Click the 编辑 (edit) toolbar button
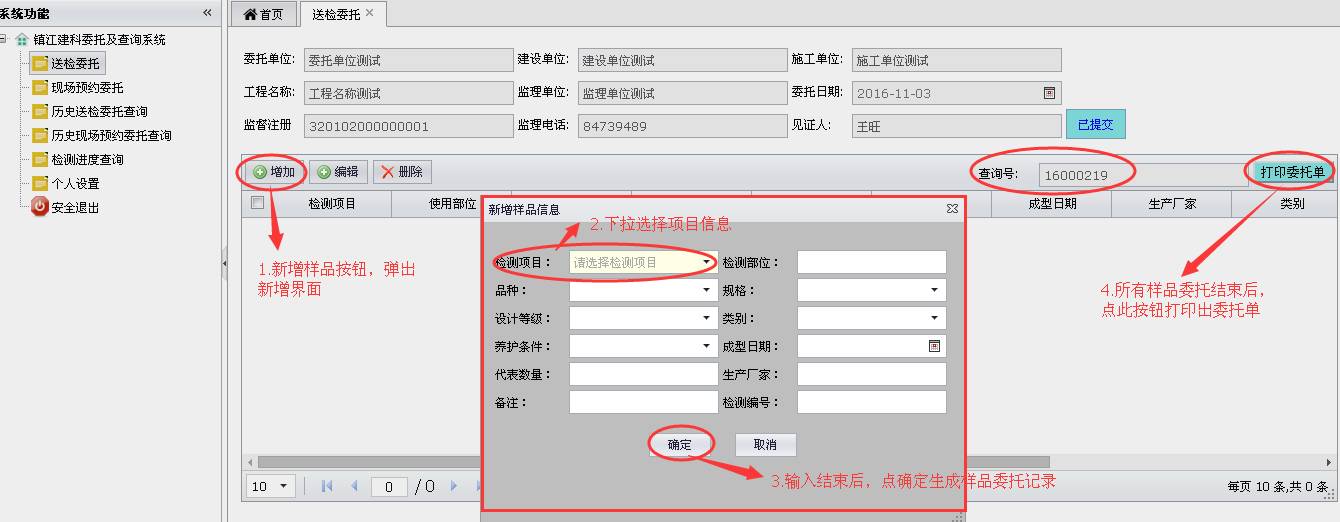This screenshot has height=522, width=1340. pos(339,172)
